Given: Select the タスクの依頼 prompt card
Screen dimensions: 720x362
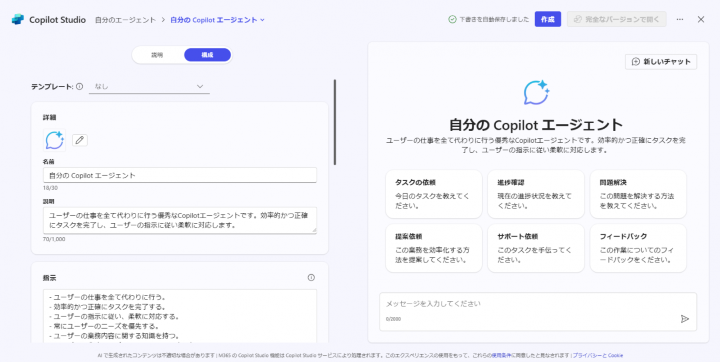Looking at the screenshot, I should (434, 194).
